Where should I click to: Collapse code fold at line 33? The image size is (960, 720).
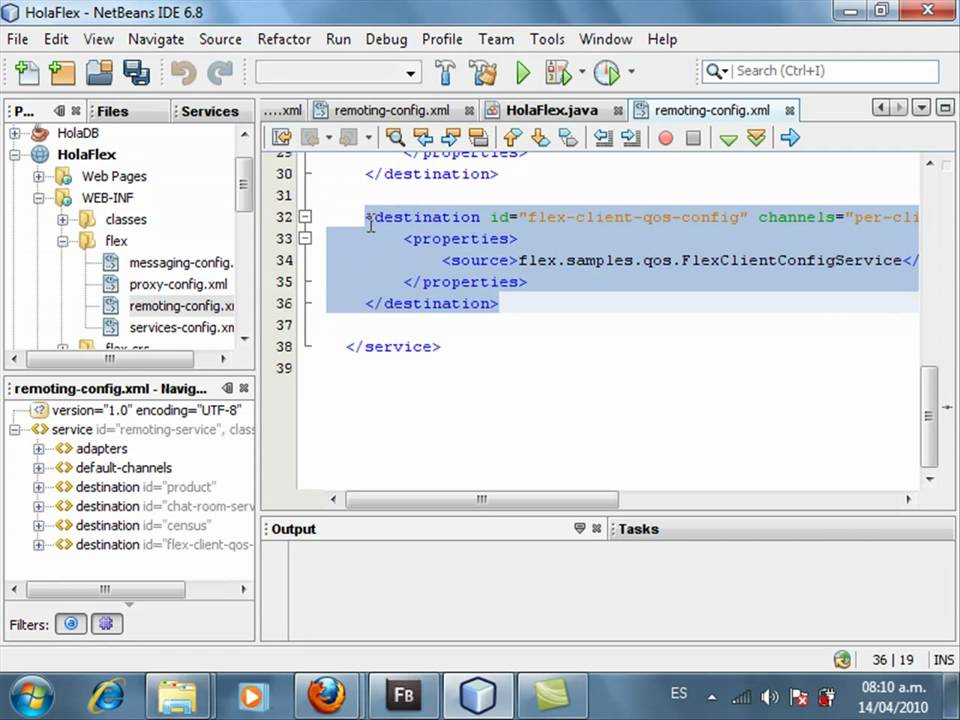click(x=305, y=238)
